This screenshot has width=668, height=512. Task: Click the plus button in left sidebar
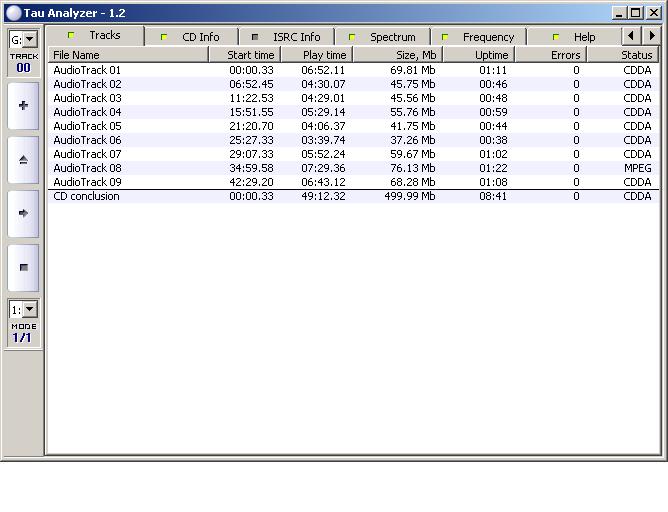click(x=23, y=106)
